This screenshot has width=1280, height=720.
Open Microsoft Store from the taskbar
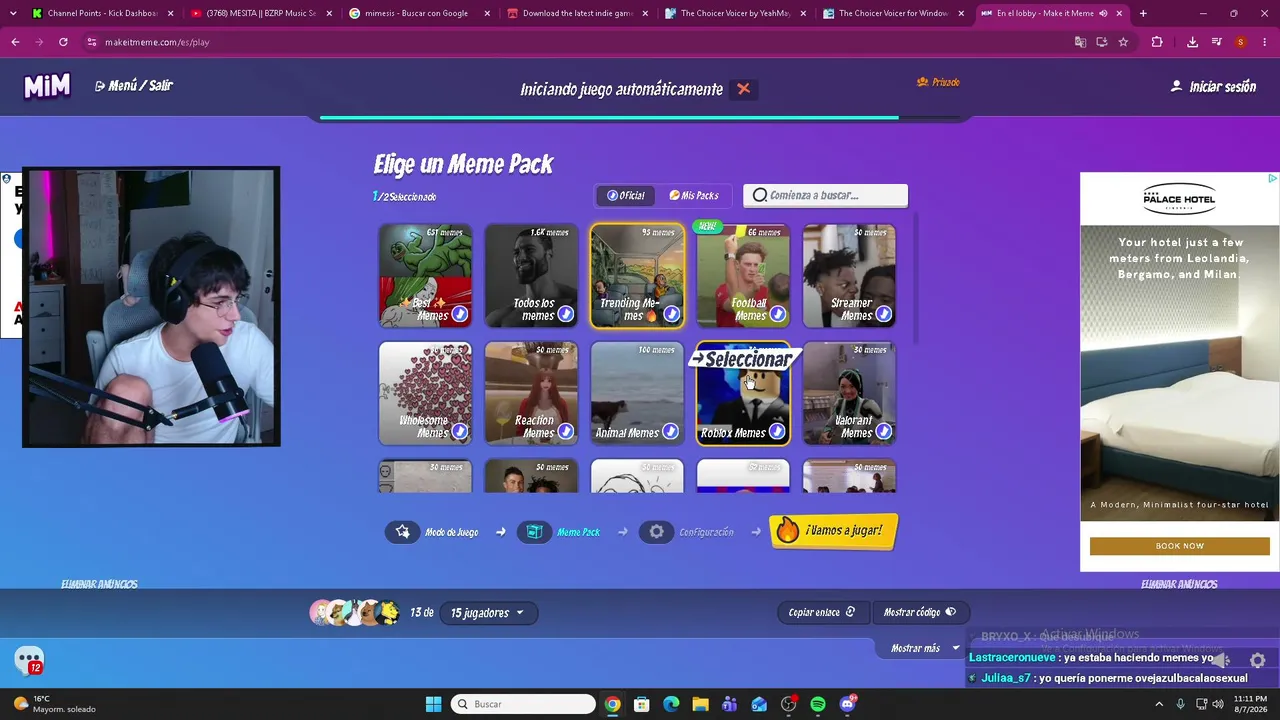click(642, 704)
